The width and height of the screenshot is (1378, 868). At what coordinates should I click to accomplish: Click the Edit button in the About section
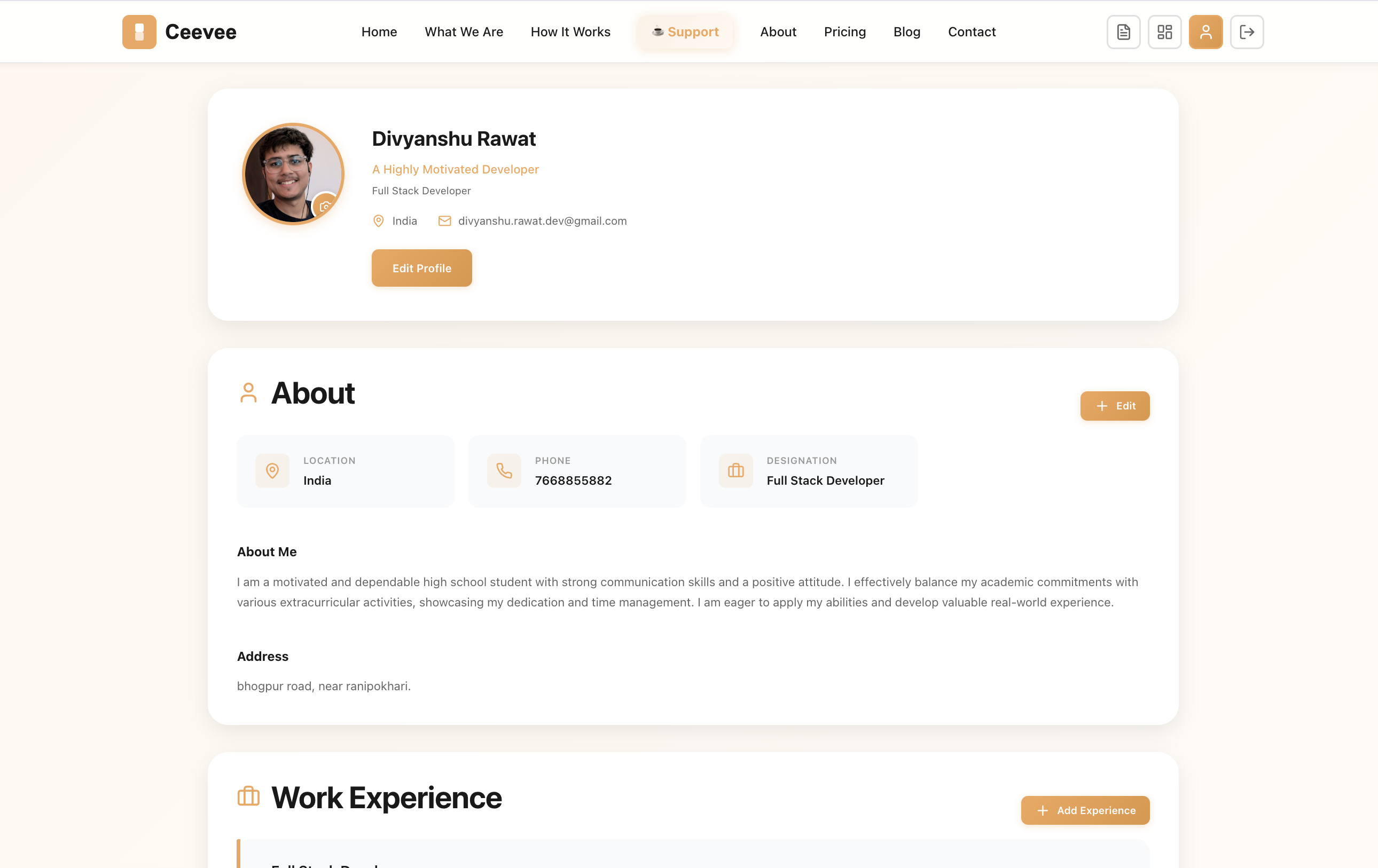1114,406
